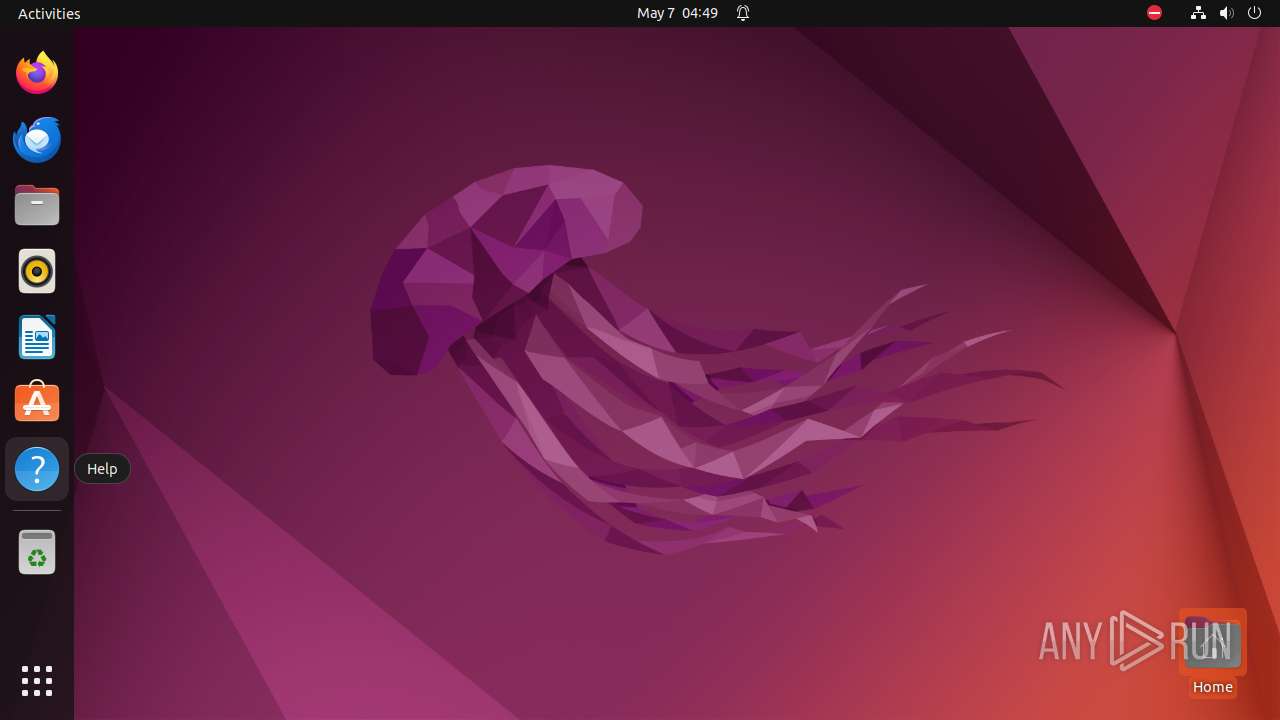Open Thunderbird Mail in the dock

click(x=37, y=139)
